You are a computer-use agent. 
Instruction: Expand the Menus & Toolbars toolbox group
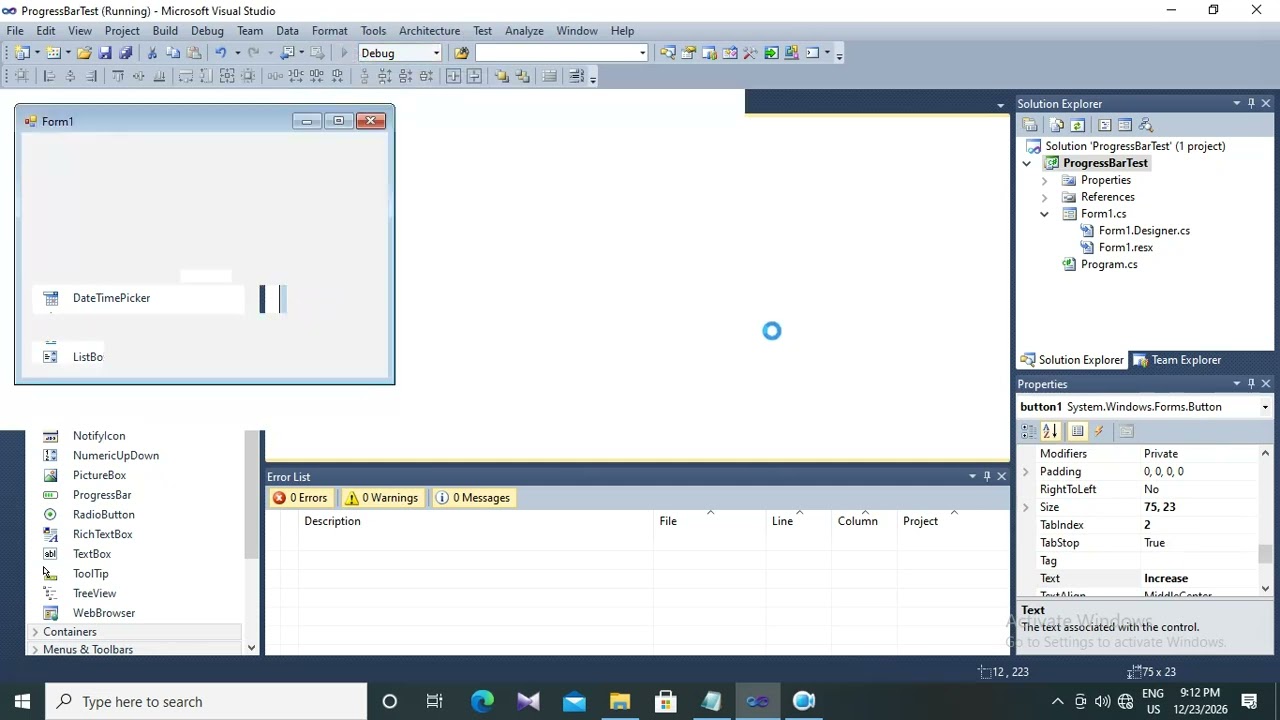tap(35, 650)
